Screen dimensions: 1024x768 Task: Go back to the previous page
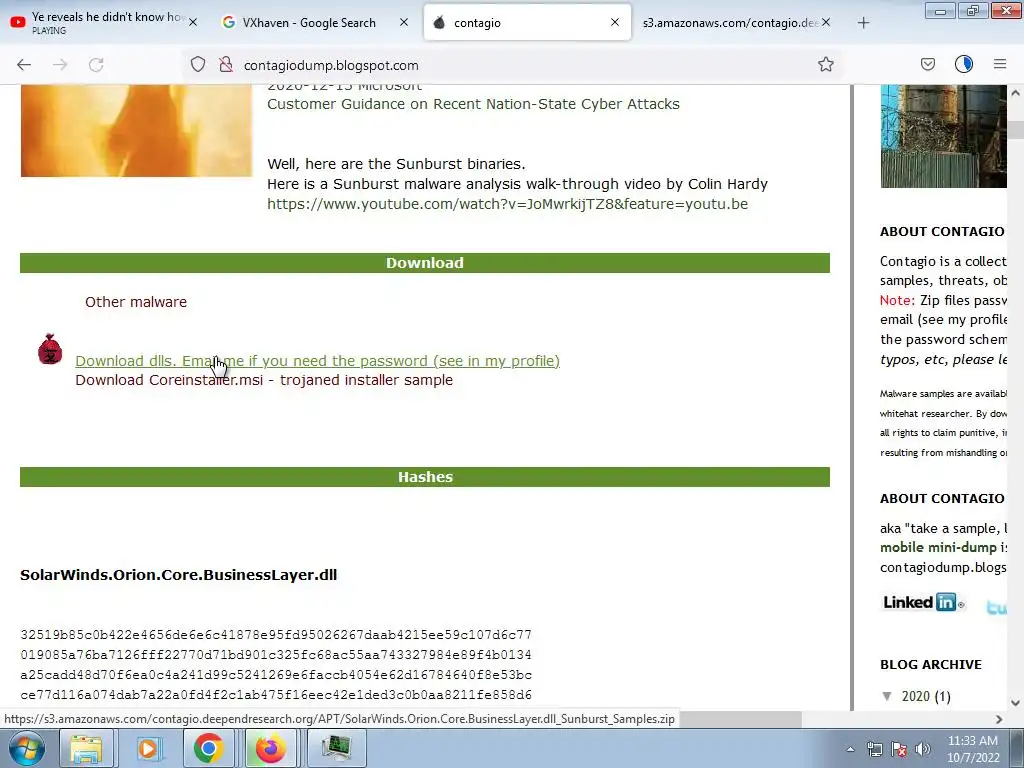coord(24,65)
